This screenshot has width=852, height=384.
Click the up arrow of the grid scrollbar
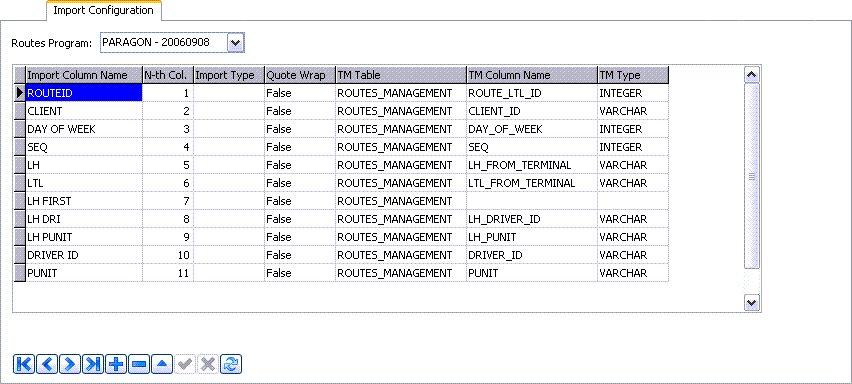pyautogui.click(x=751, y=74)
